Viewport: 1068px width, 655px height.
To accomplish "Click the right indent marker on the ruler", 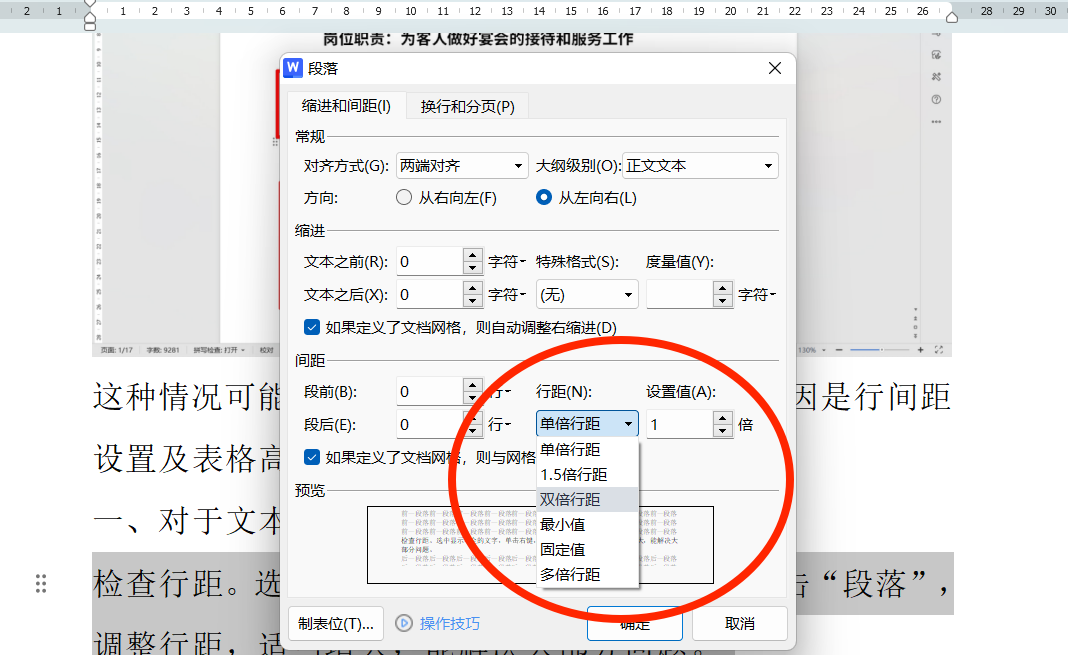I will (952, 17).
